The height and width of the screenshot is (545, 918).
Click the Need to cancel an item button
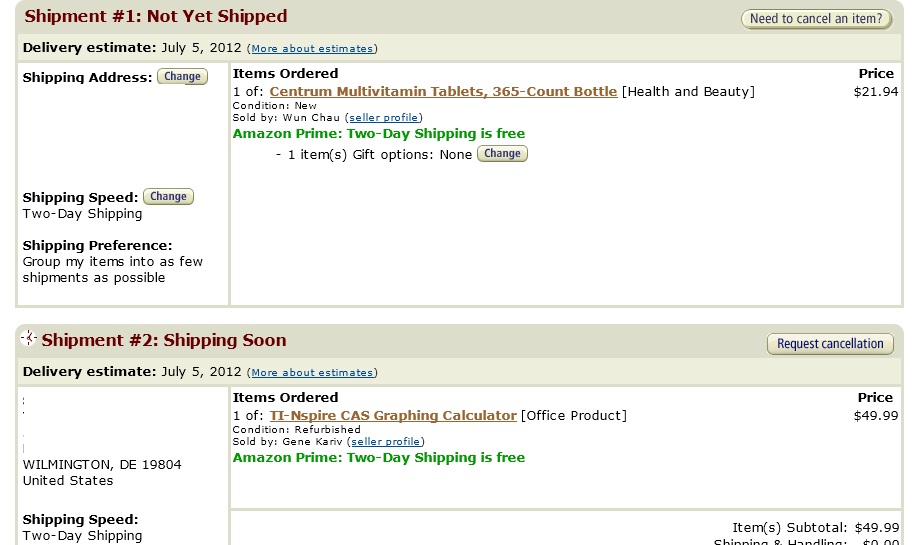[x=816, y=19]
